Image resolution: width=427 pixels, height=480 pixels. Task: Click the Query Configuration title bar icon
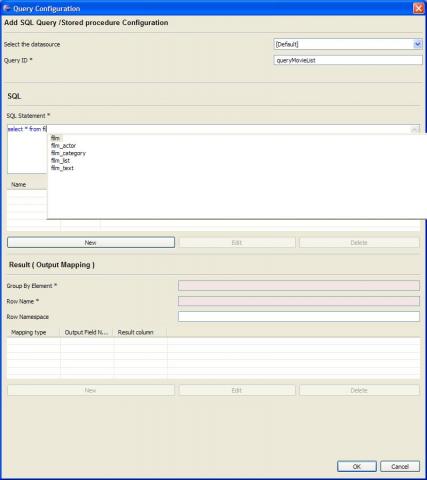click(7, 8)
